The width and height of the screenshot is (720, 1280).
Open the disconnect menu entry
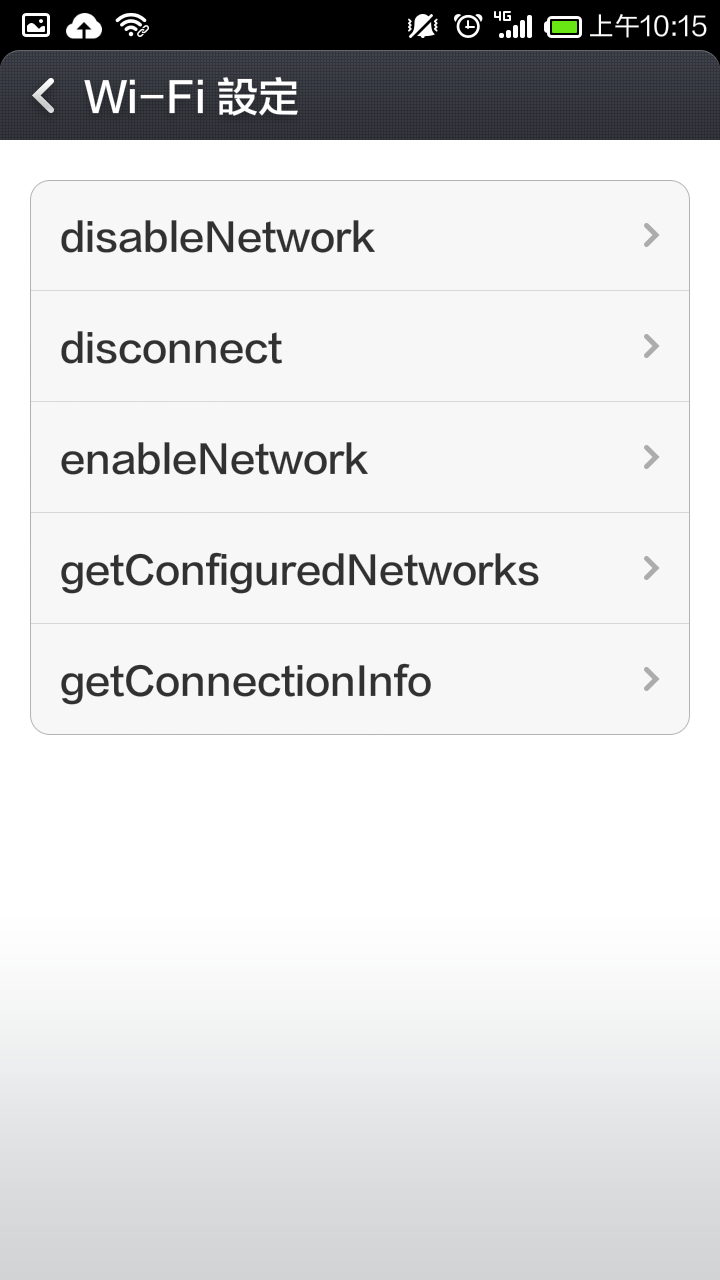point(360,347)
